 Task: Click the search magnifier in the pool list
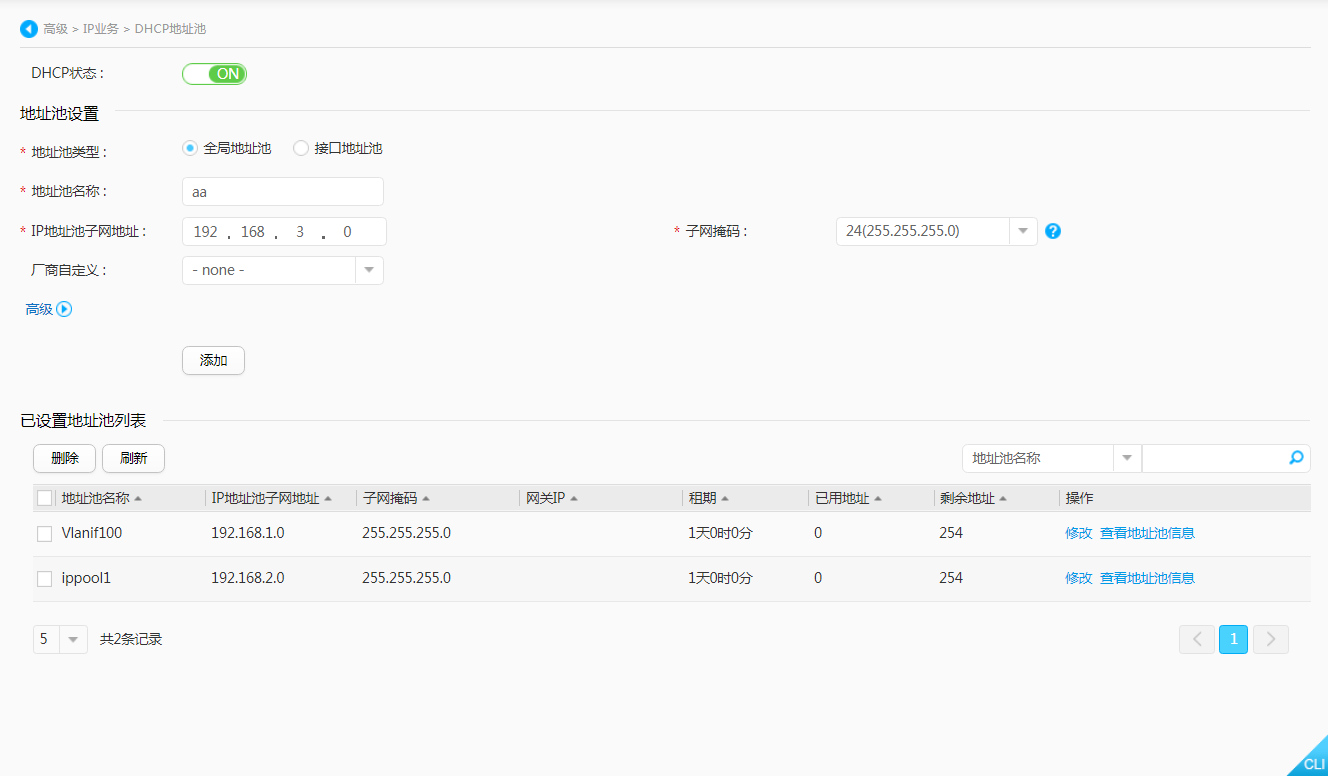(x=1296, y=457)
